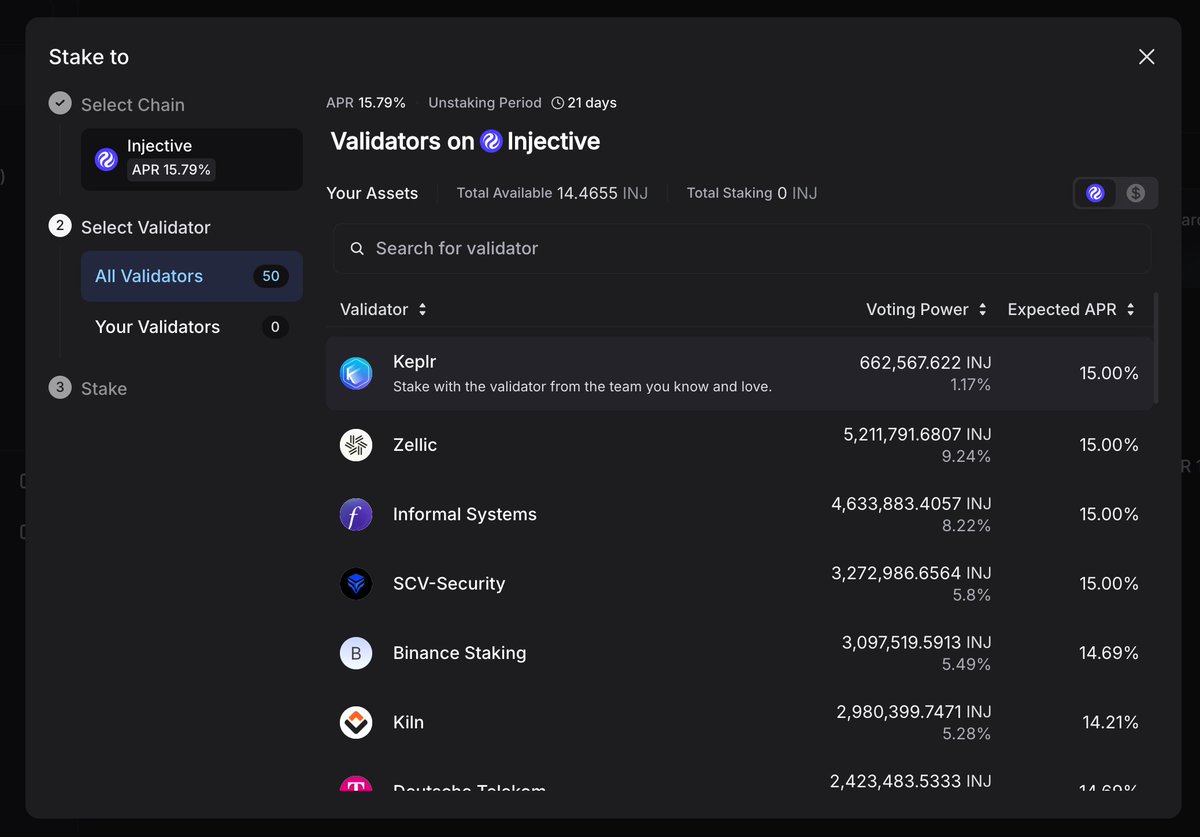This screenshot has height=837, width=1200.
Task: Click the APR 15.79% badge under Injective
Action: tap(171, 170)
